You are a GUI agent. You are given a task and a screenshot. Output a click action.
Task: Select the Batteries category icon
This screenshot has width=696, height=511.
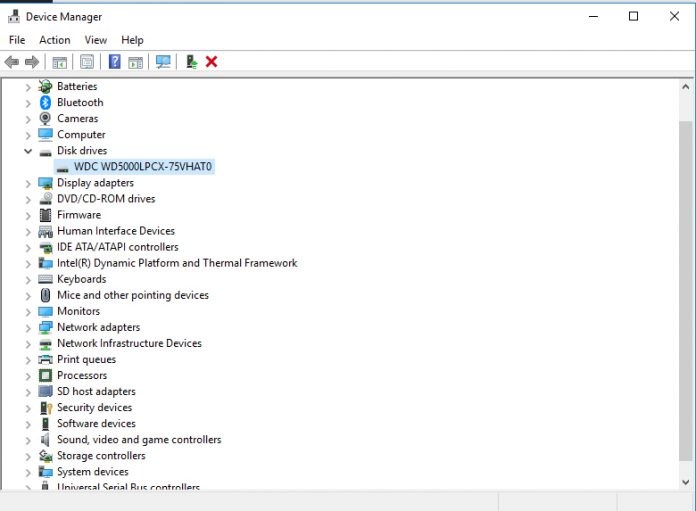(45, 86)
